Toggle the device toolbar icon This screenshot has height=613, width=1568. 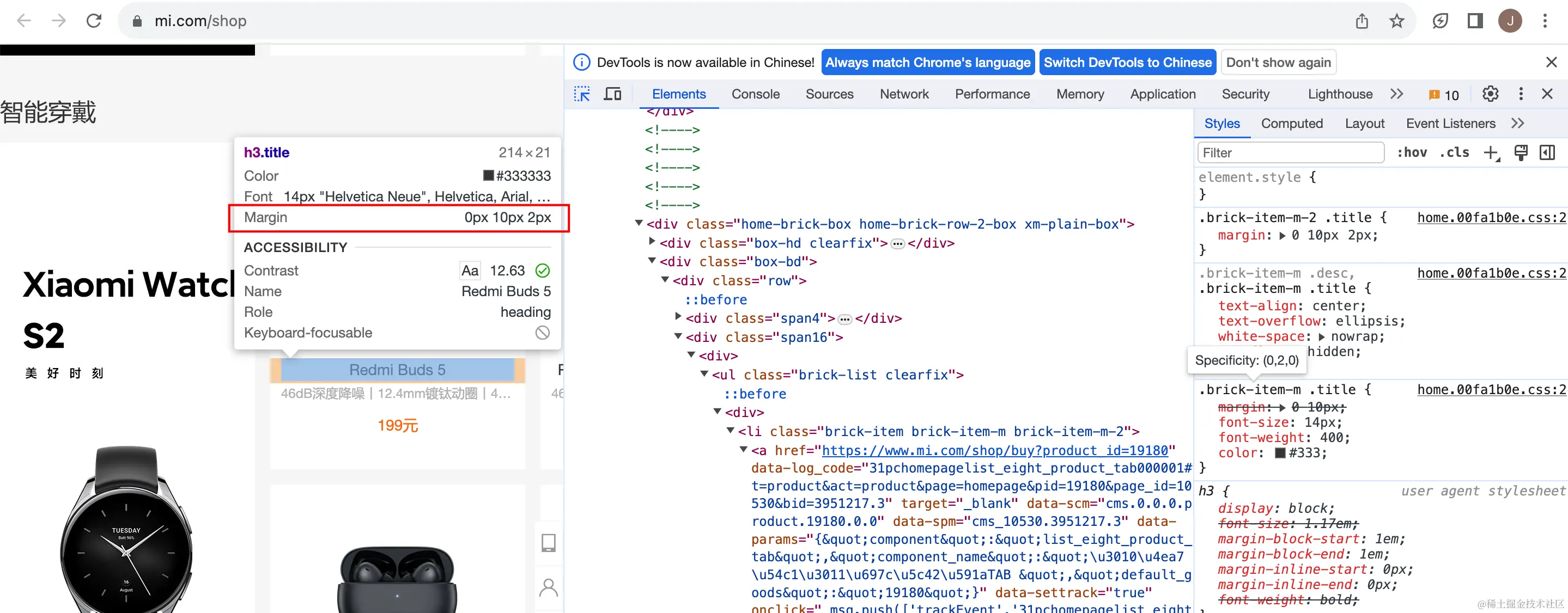pyautogui.click(x=612, y=94)
